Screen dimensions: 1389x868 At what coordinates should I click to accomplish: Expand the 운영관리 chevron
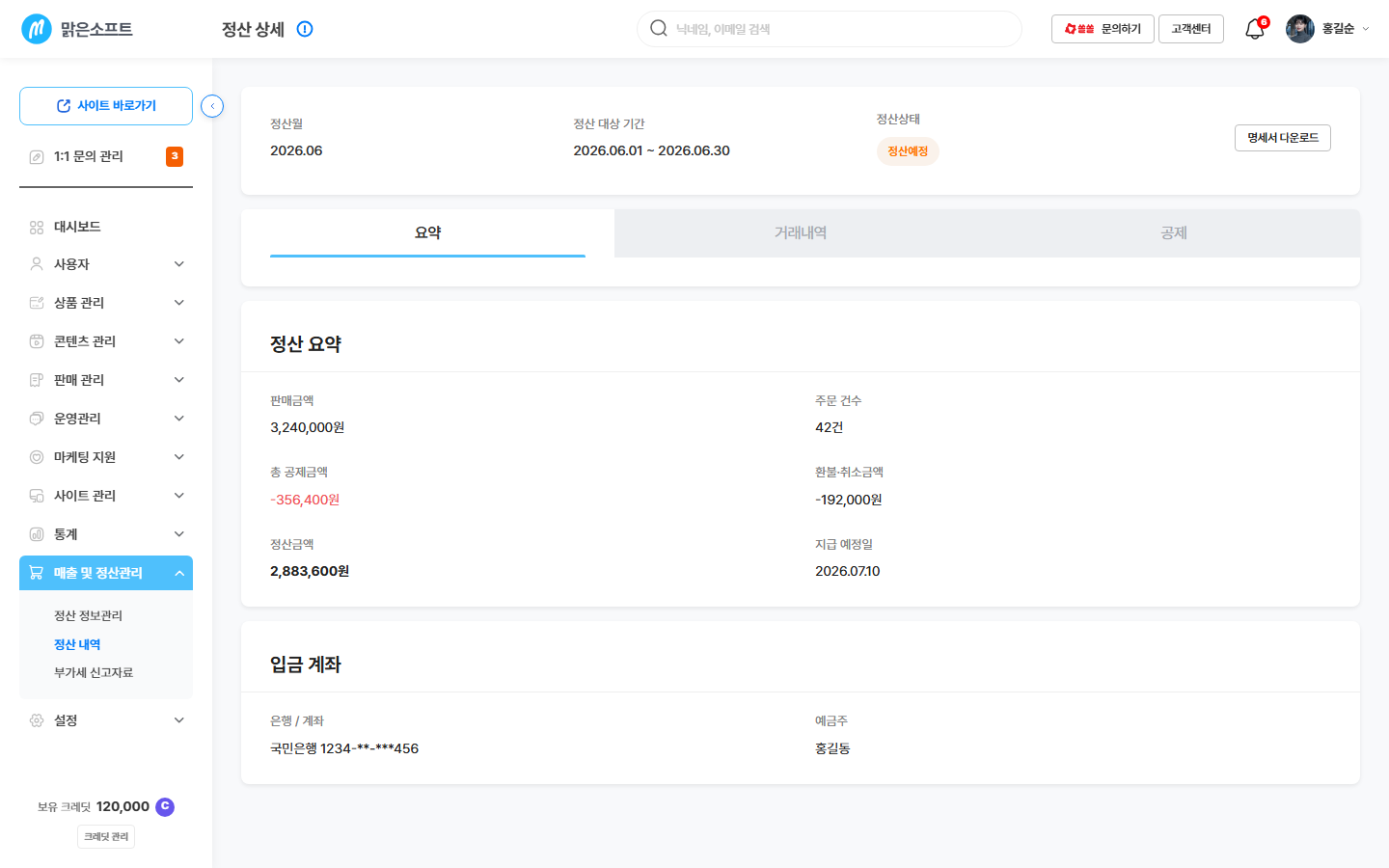pos(179,419)
